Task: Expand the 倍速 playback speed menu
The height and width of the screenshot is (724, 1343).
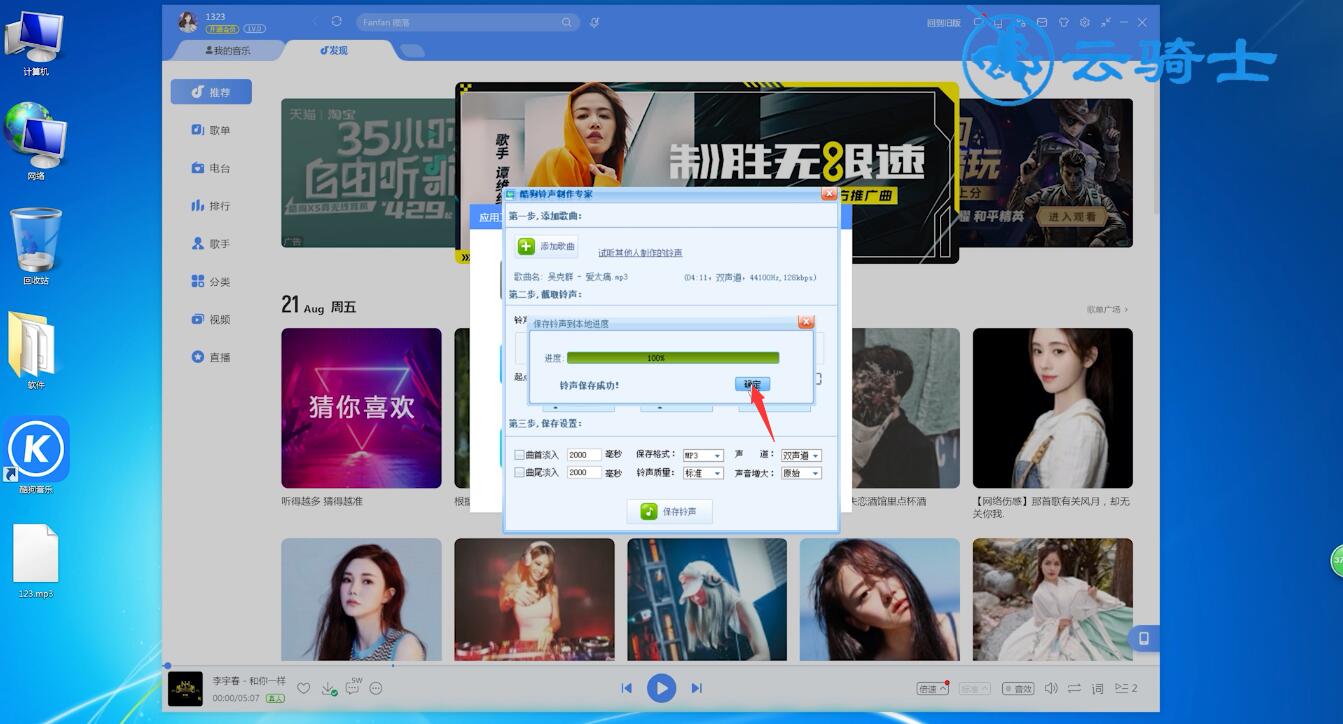Action: [x=932, y=688]
